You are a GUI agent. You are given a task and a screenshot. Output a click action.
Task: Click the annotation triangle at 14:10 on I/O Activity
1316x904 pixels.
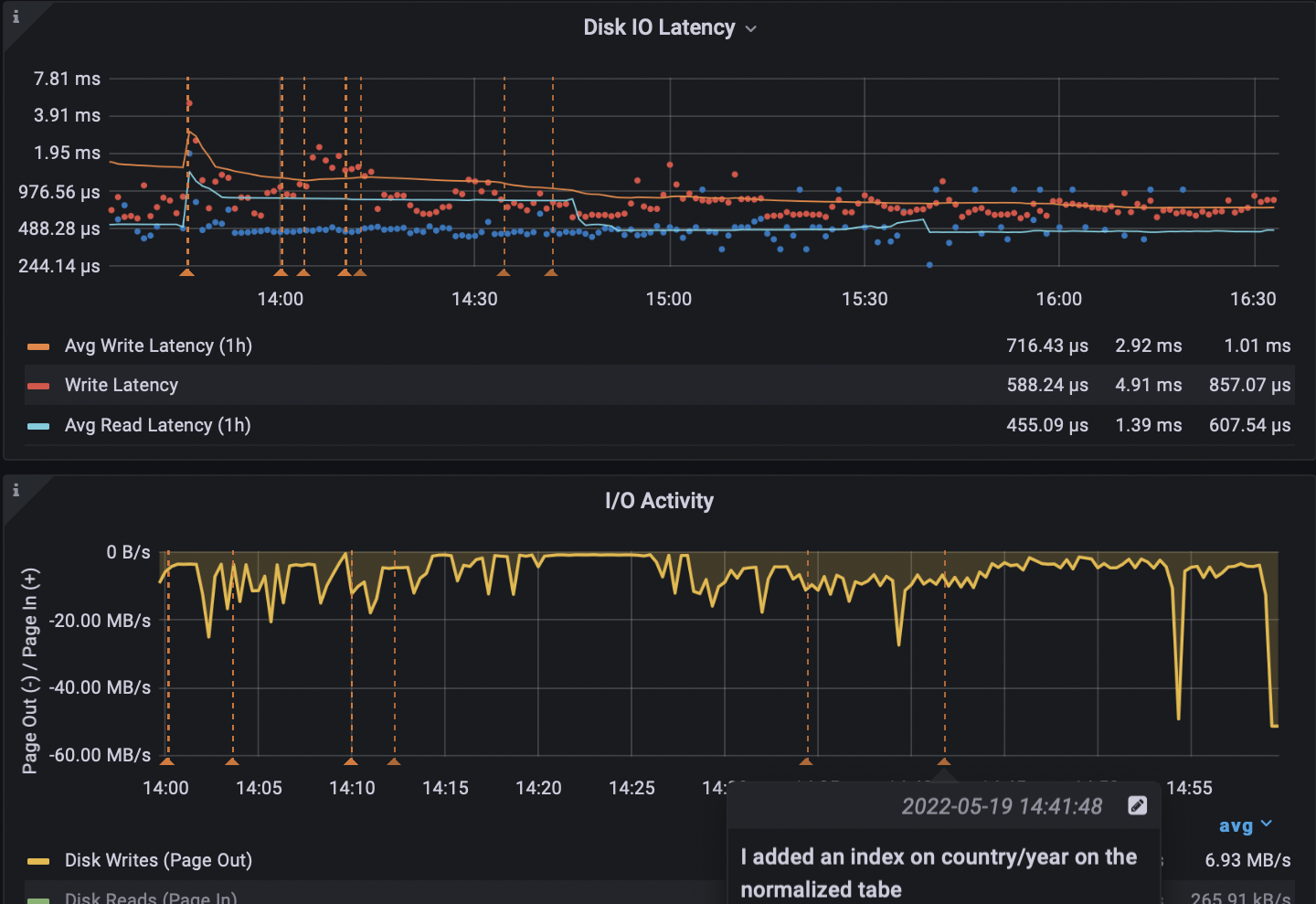[x=351, y=761]
